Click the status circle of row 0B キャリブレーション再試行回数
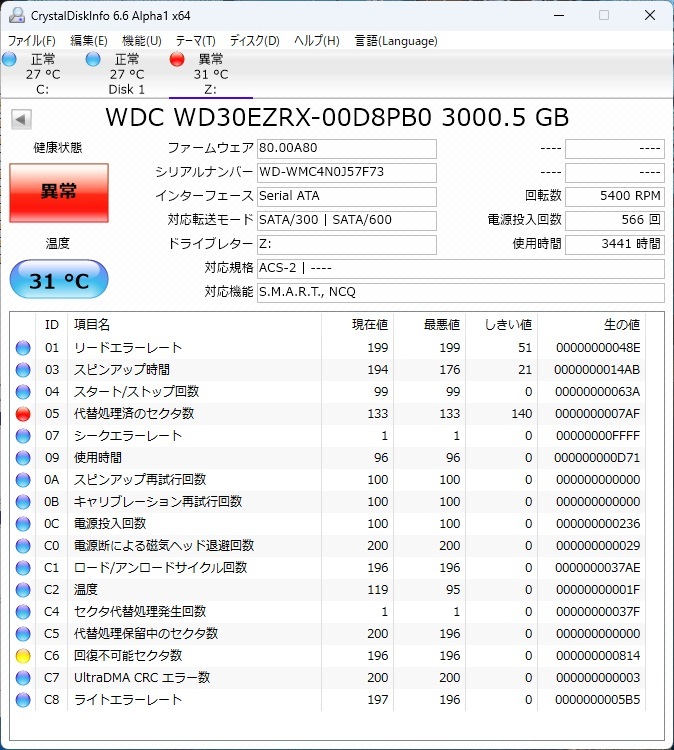The width and height of the screenshot is (674, 750). pos(23,502)
